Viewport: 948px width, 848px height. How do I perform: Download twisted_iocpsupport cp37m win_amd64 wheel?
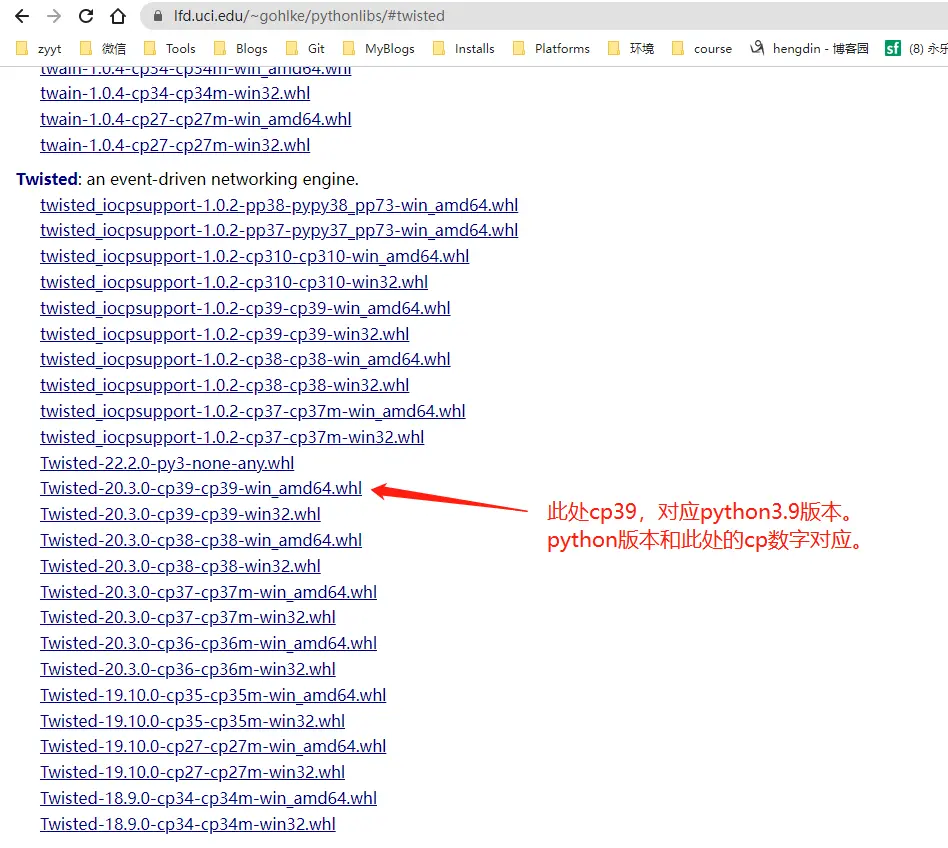253,411
